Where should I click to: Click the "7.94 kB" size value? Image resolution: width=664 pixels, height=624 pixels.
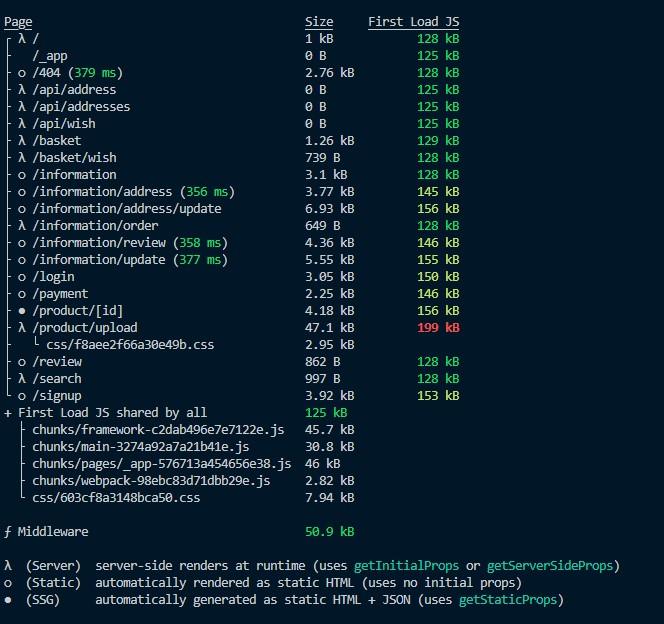pyautogui.click(x=329, y=498)
